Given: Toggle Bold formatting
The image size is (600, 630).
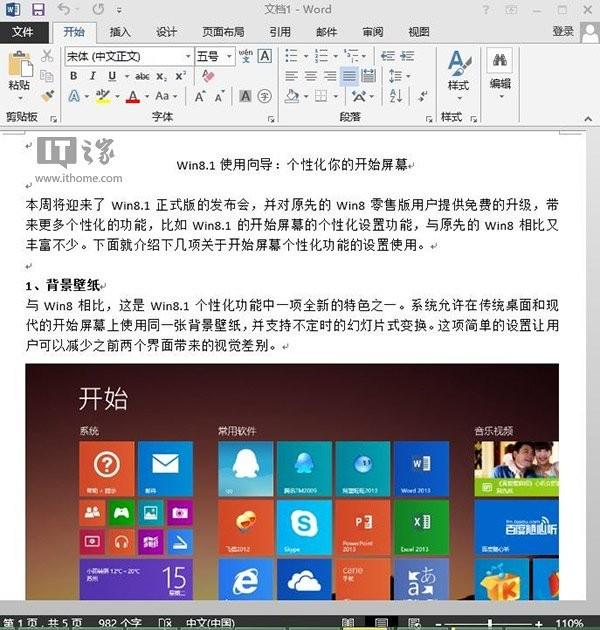Looking at the screenshot, I should pyautogui.click(x=73, y=76).
